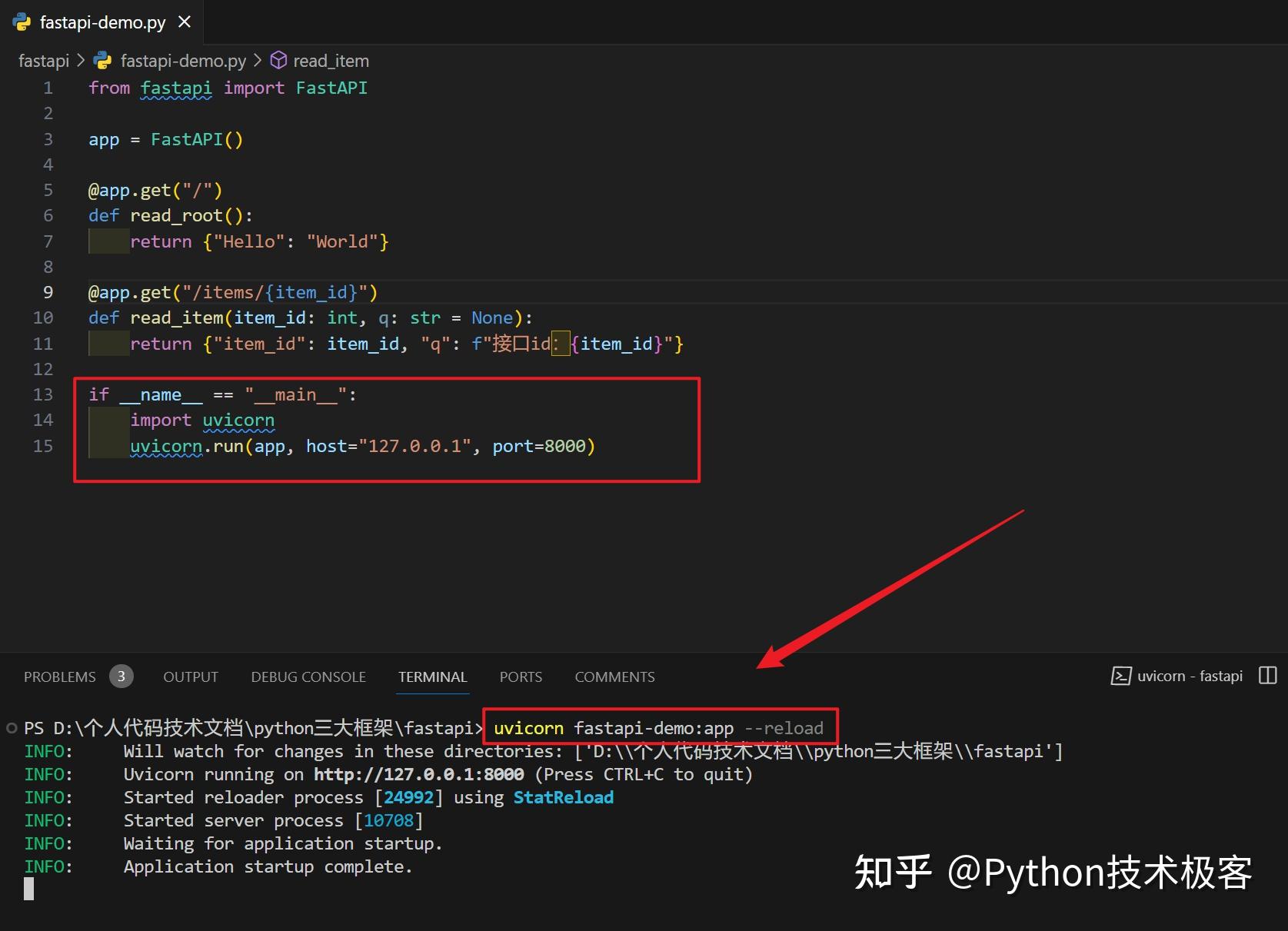This screenshot has width=1288, height=931.
Task: Click the Problems count badge showing 3
Action: [x=121, y=677]
